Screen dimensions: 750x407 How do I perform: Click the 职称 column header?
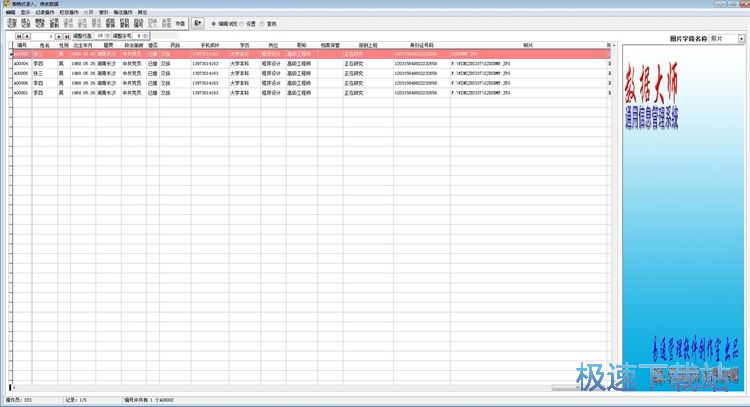301,45
